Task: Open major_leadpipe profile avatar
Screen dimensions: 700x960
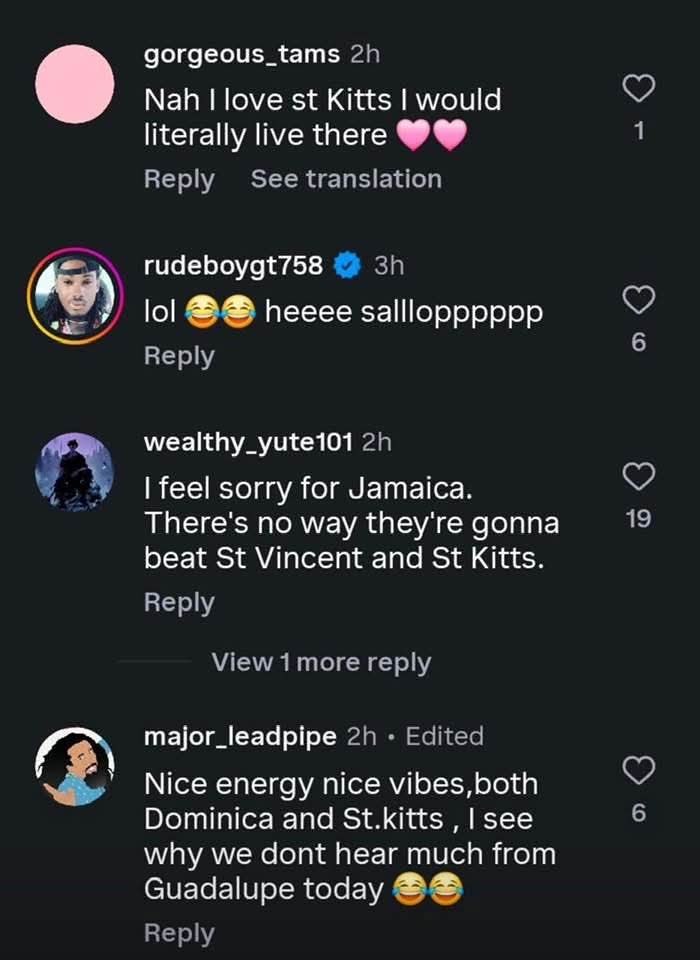Action: coord(75,766)
